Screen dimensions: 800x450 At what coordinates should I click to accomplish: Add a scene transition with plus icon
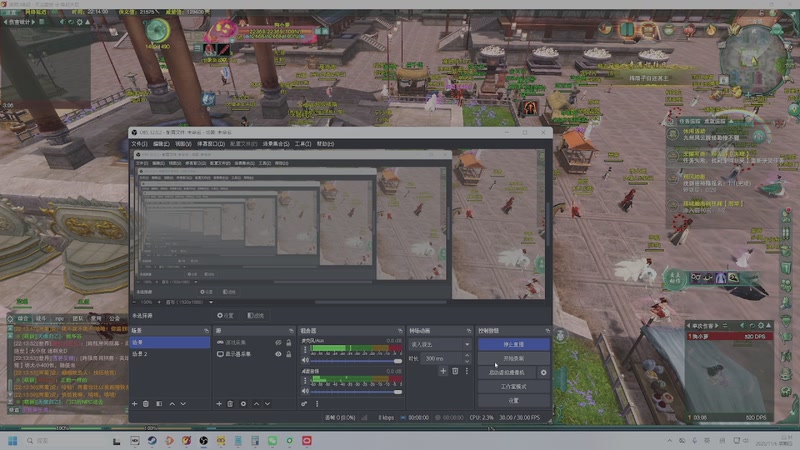point(443,371)
